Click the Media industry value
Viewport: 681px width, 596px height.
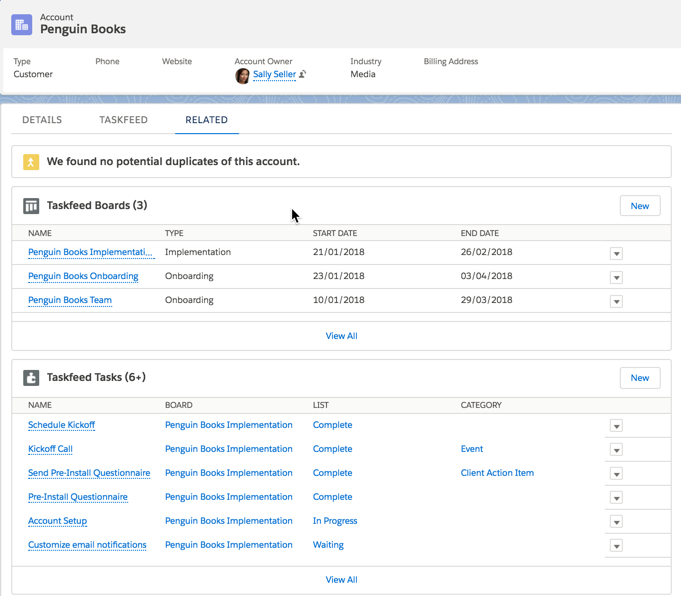tap(363, 74)
